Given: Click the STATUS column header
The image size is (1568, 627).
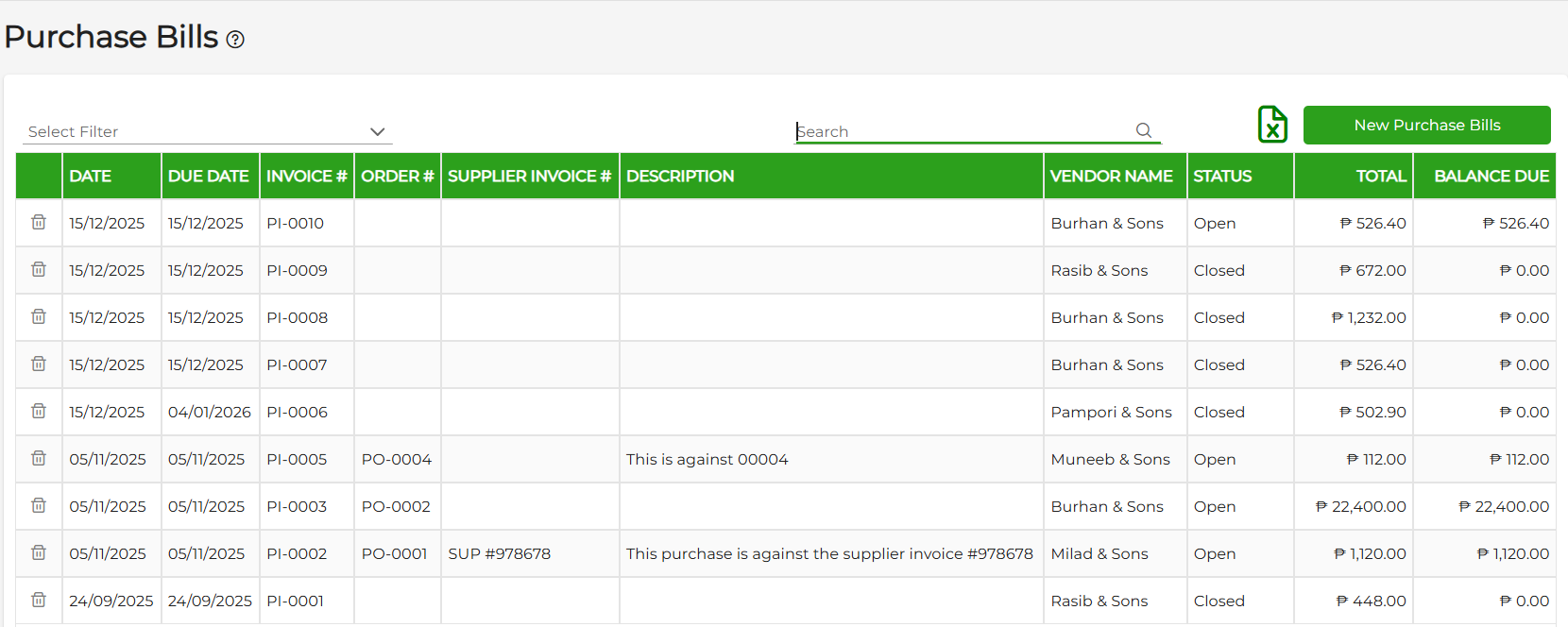Looking at the screenshot, I should [x=1222, y=177].
